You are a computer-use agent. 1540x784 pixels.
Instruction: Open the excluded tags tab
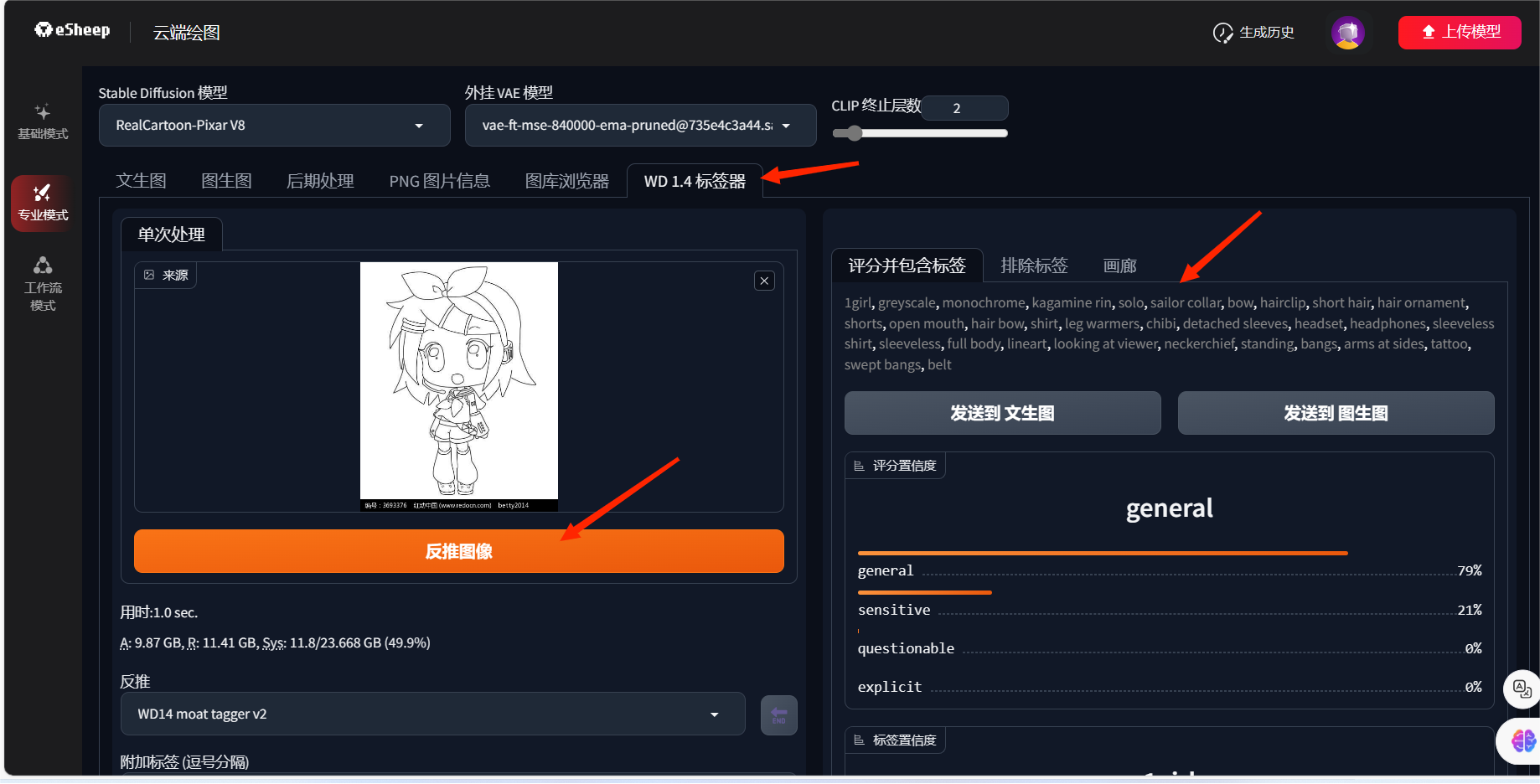[1034, 266]
